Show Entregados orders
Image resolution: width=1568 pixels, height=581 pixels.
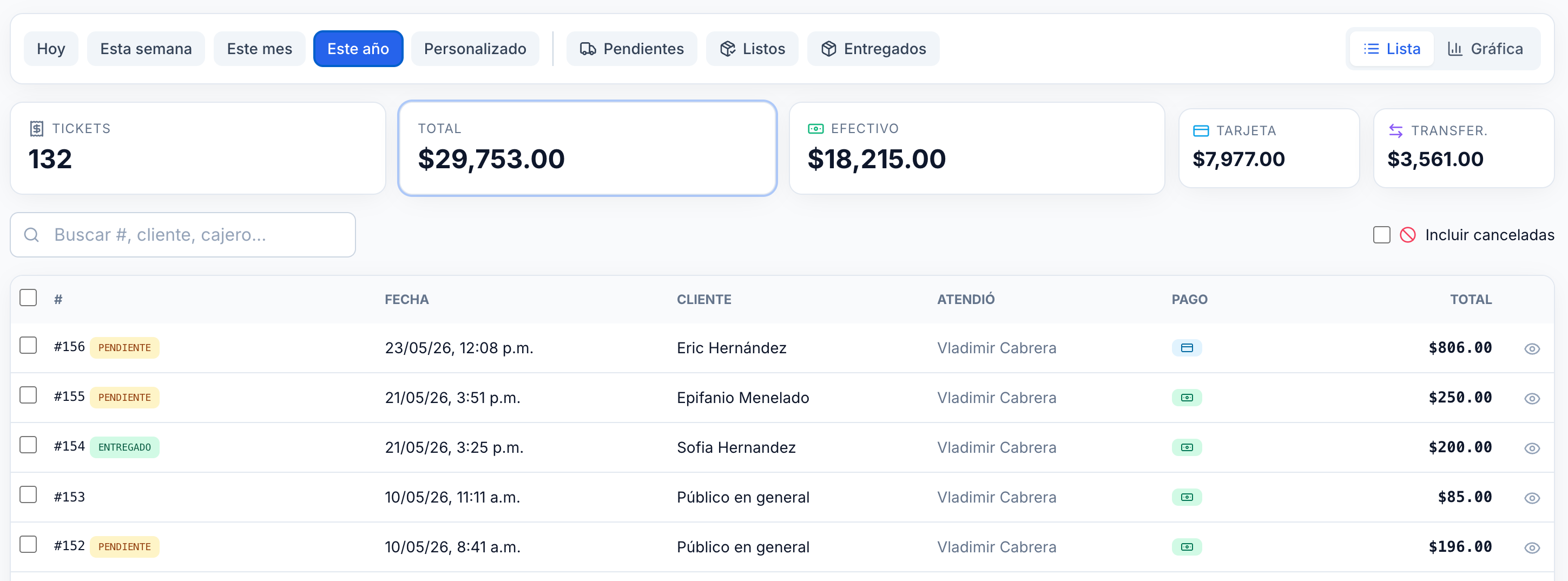[873, 49]
